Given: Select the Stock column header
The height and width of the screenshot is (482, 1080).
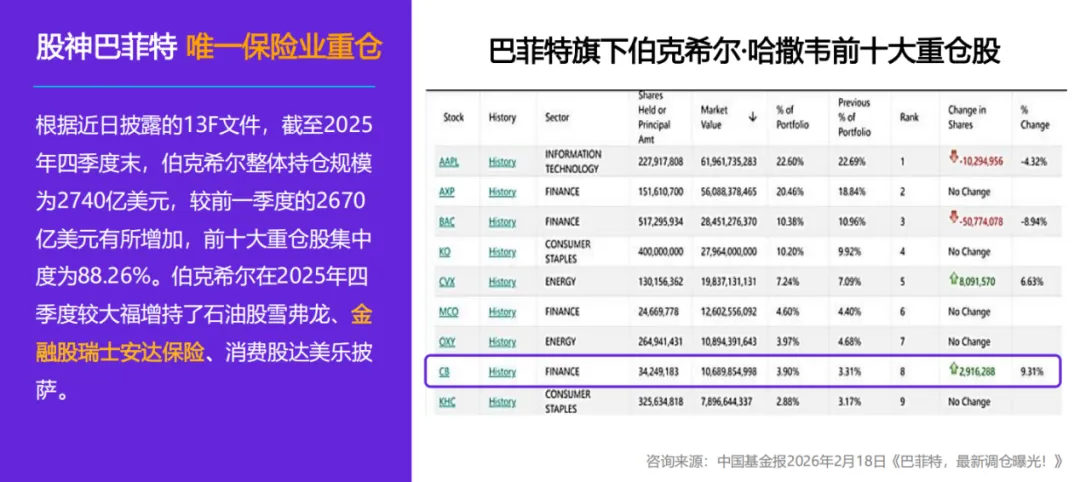Looking at the screenshot, I should point(453,118).
